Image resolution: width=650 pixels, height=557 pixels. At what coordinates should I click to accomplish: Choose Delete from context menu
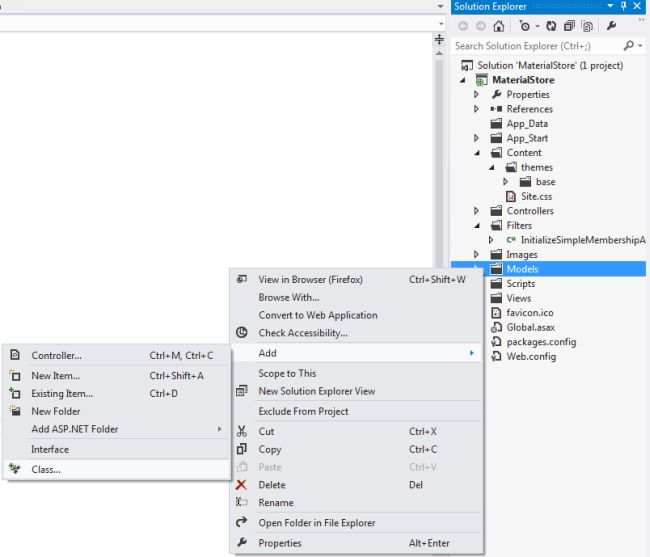coord(357,485)
